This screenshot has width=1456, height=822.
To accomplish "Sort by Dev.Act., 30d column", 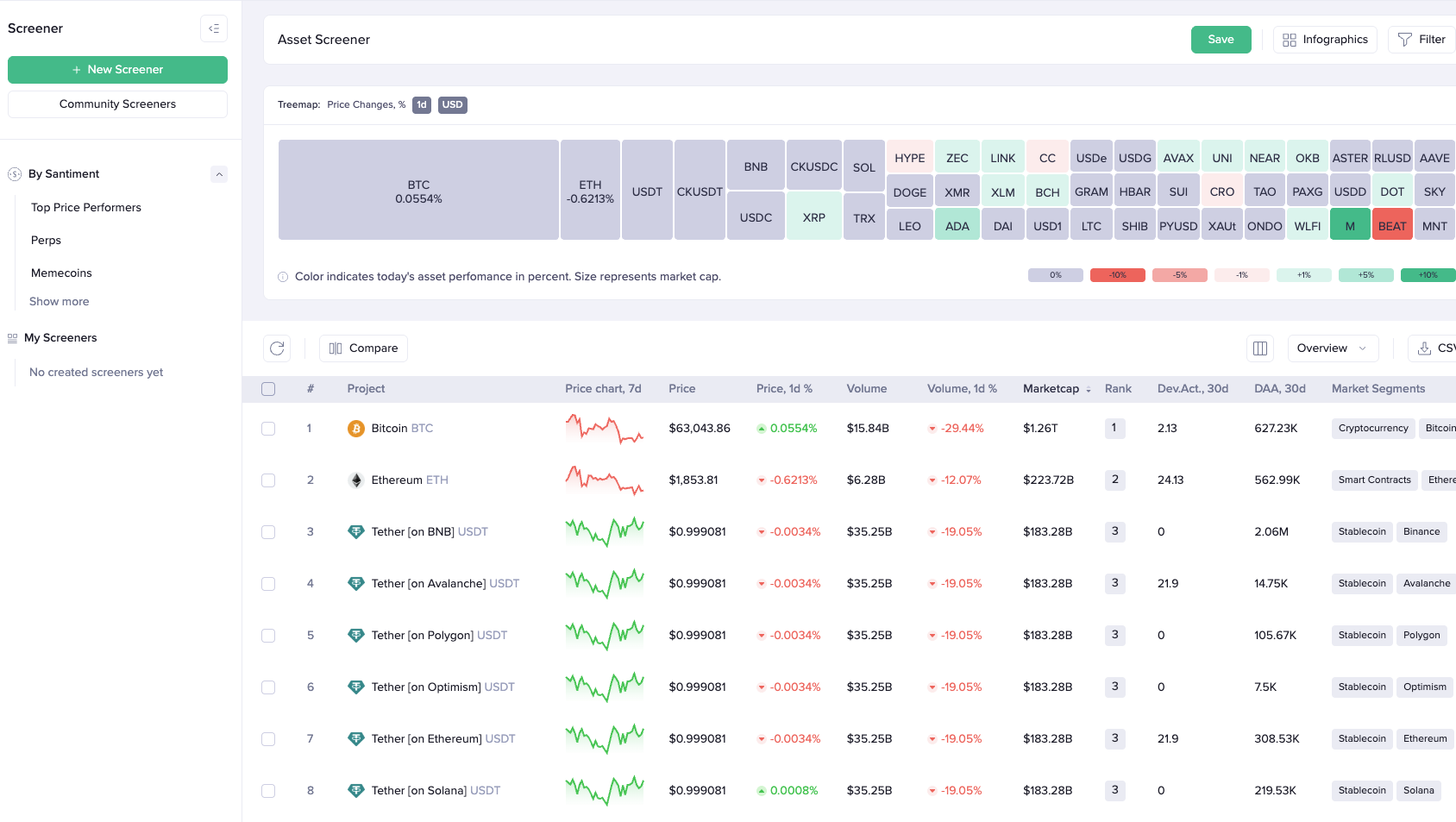I will point(1193,389).
